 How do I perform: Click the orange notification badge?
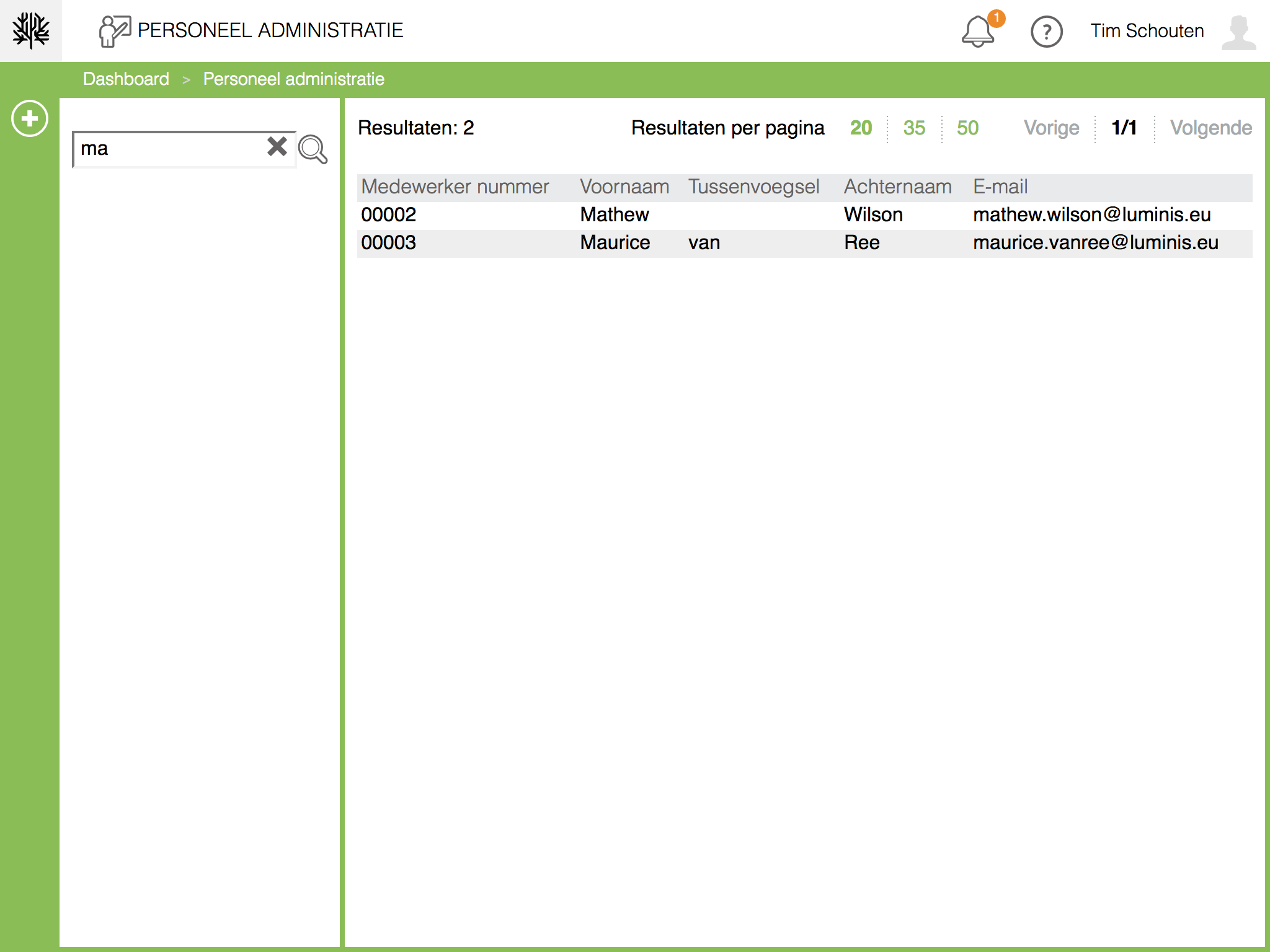point(996,18)
